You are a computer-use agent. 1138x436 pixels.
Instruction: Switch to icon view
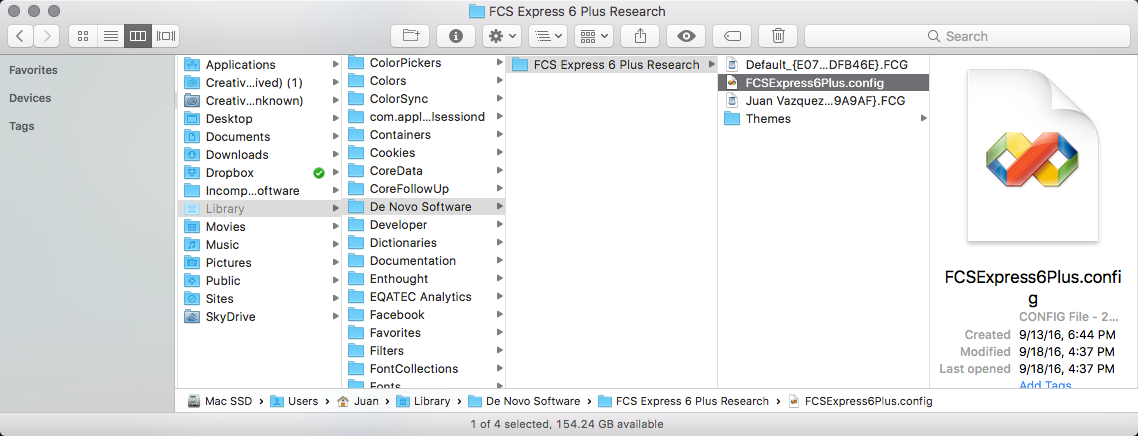83,36
